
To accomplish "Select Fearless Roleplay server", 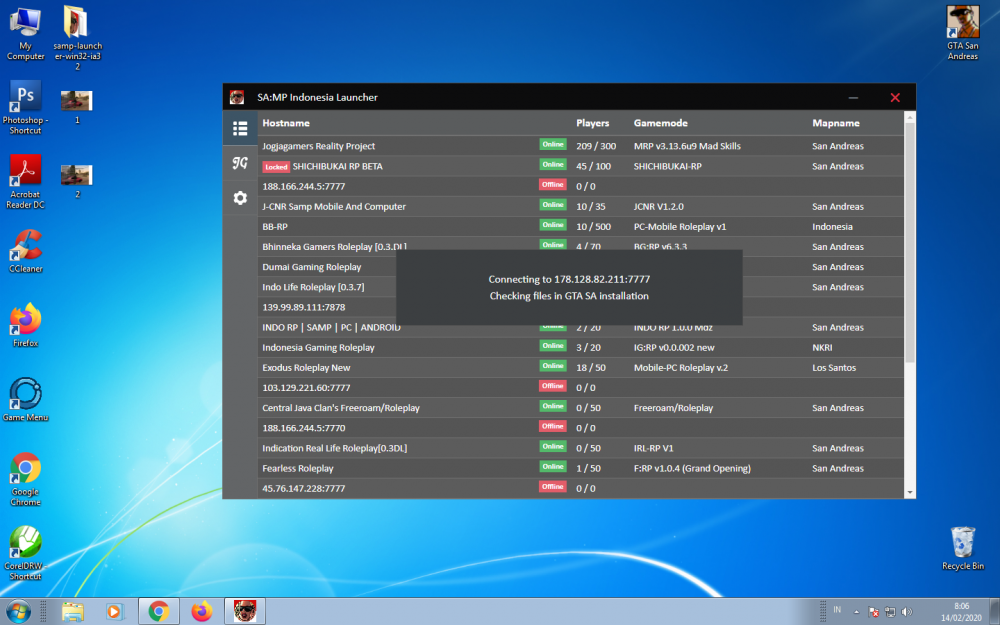I will tap(581, 468).
